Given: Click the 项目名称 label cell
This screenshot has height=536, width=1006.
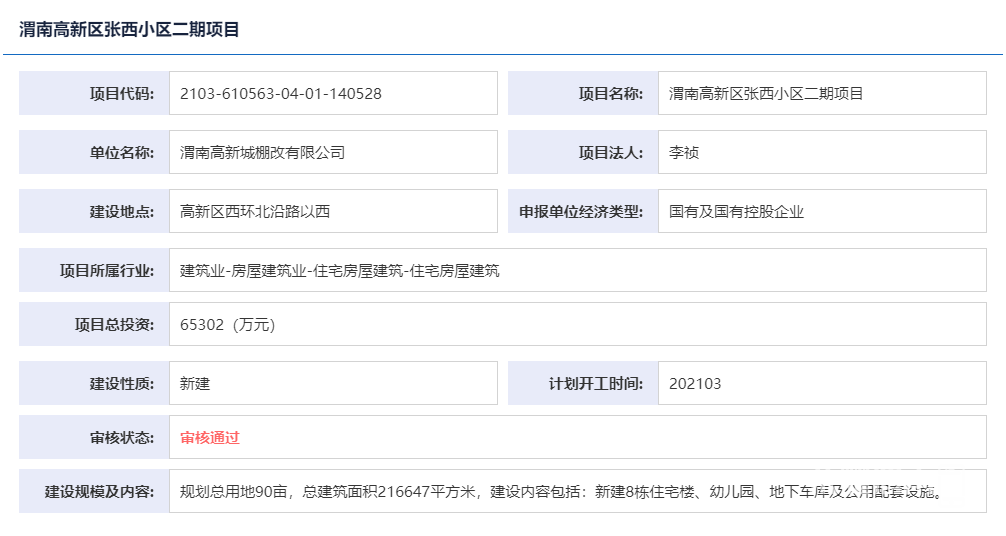Looking at the screenshot, I should [x=583, y=94].
